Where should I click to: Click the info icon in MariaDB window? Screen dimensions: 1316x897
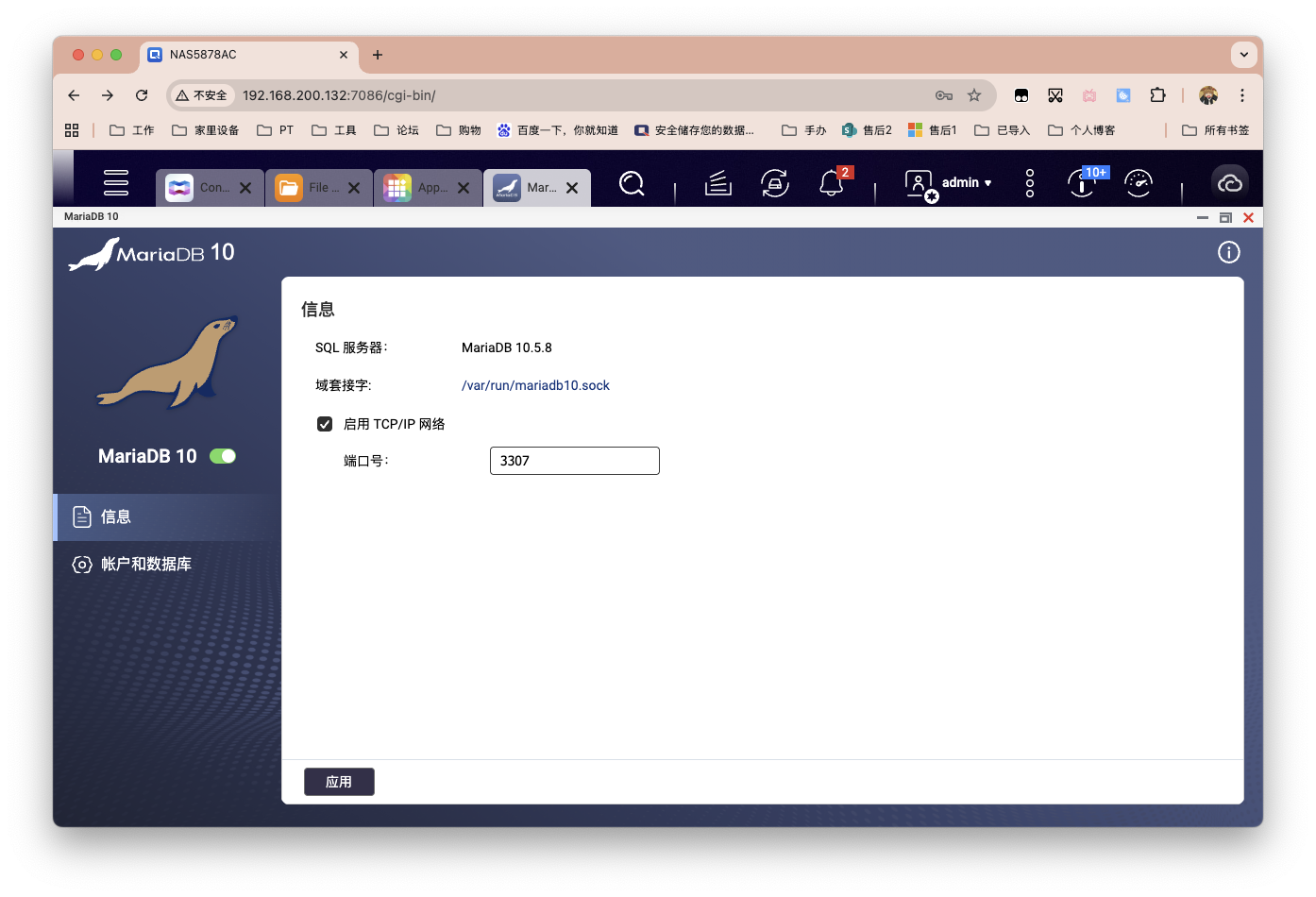1228,252
